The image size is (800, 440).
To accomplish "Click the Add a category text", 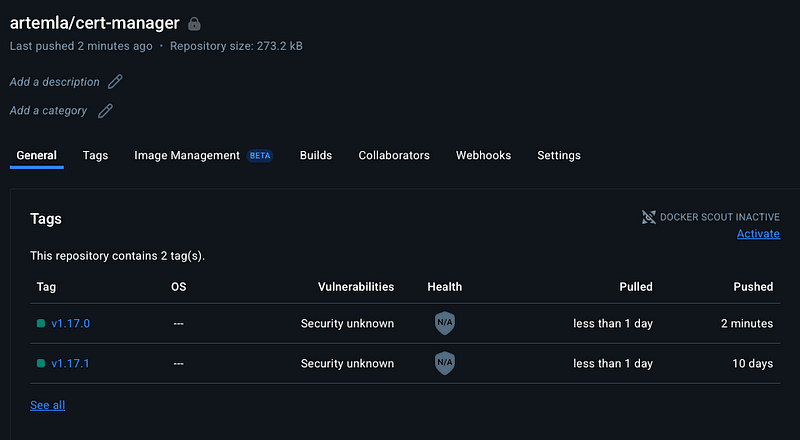I will click(x=48, y=111).
